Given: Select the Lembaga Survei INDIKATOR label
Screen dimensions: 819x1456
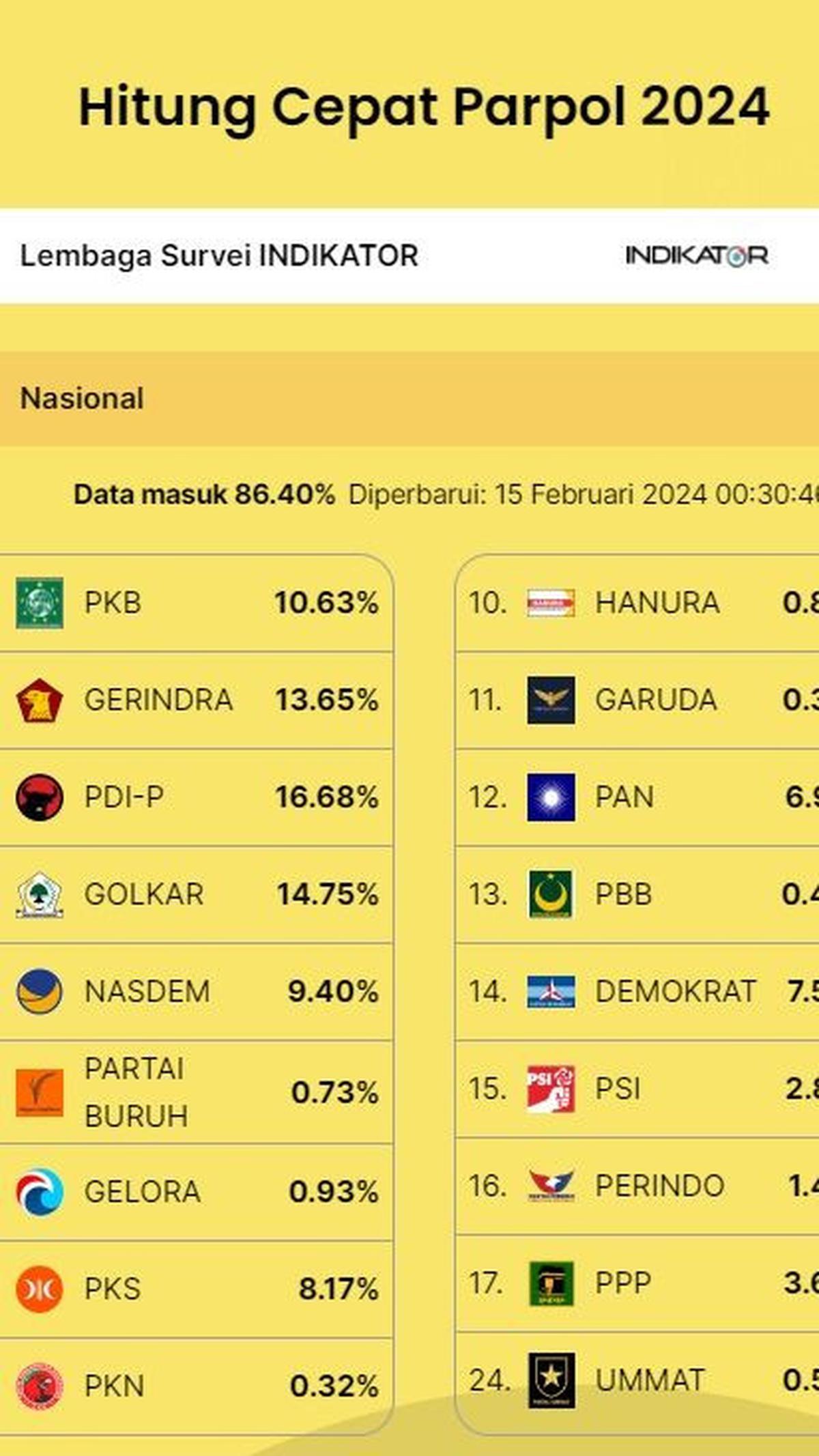Looking at the screenshot, I should point(219,256).
